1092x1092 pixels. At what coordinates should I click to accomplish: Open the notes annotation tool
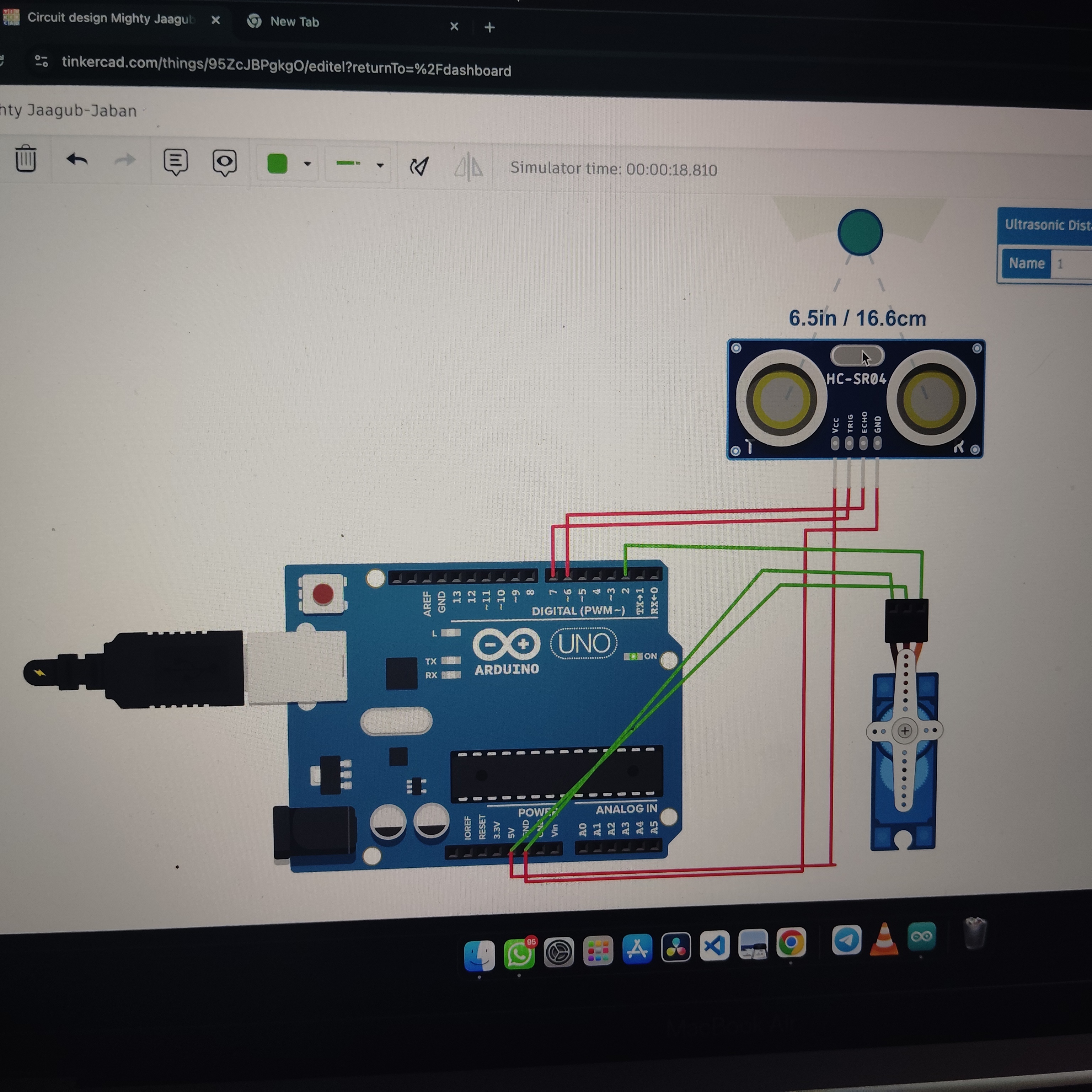tap(175, 162)
